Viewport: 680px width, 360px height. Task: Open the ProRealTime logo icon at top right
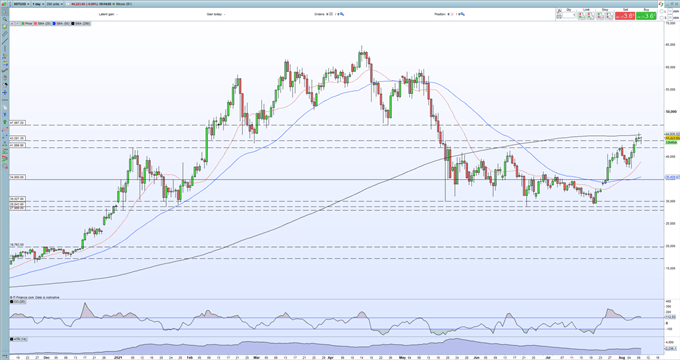click(x=661, y=4)
